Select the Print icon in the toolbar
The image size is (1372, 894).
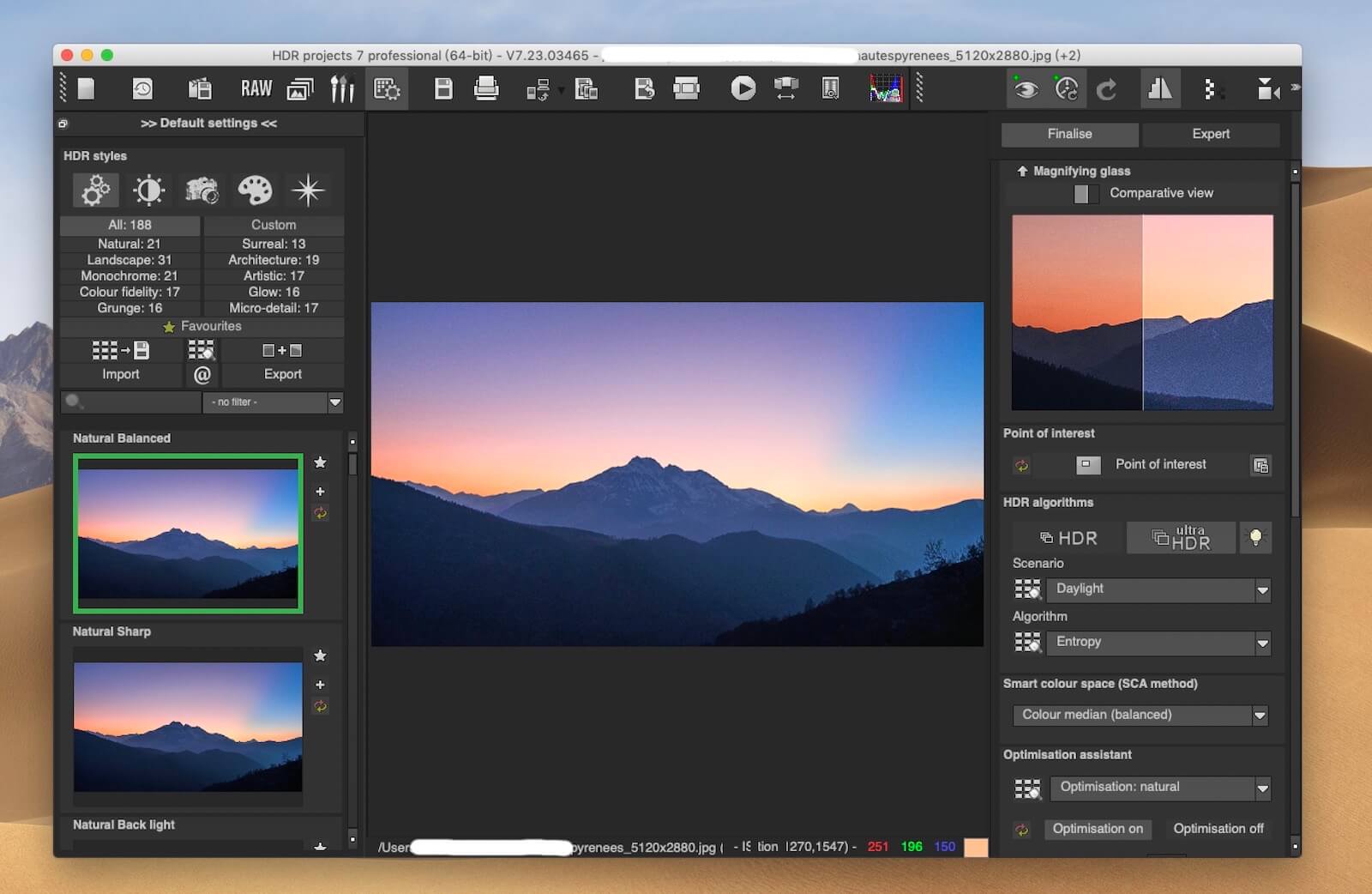(486, 88)
